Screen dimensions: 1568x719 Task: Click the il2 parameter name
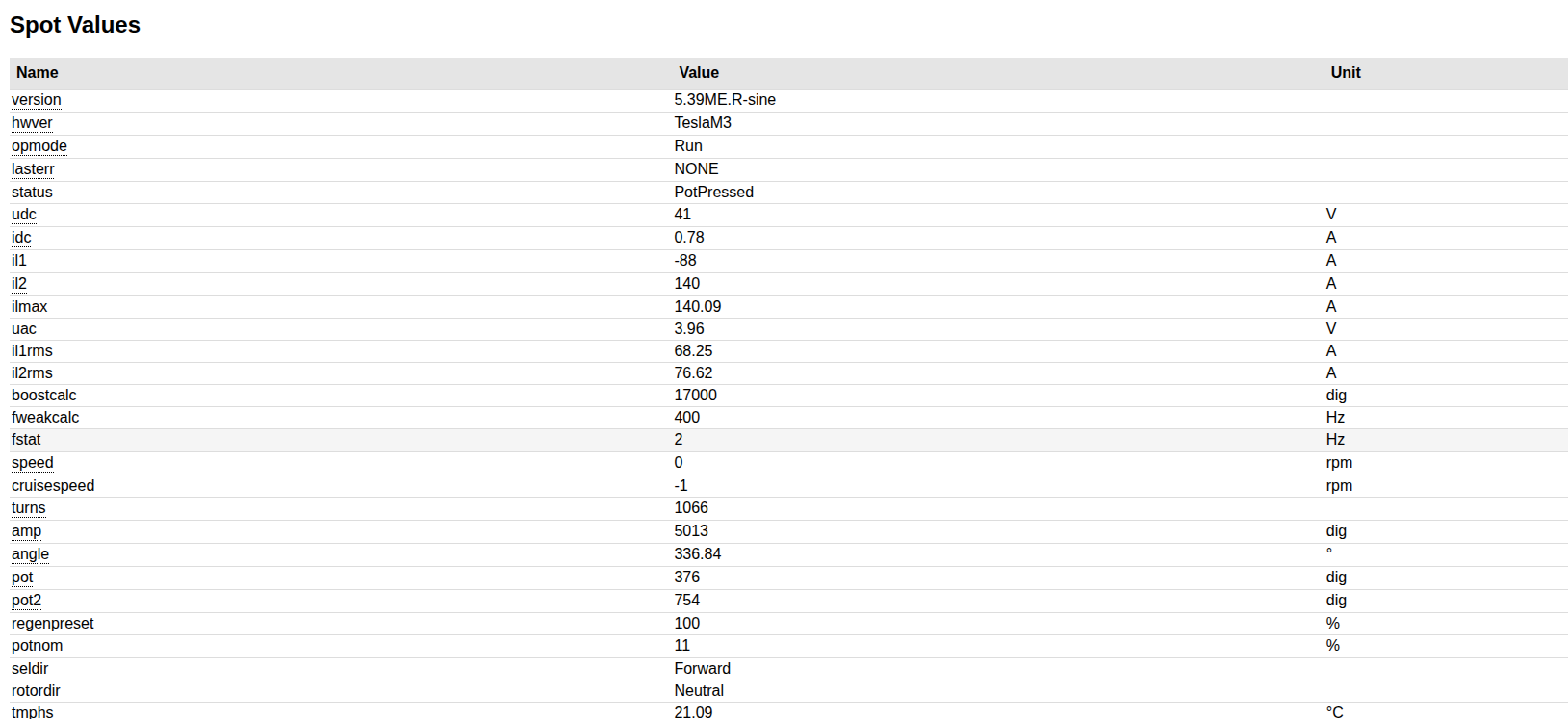click(19, 284)
